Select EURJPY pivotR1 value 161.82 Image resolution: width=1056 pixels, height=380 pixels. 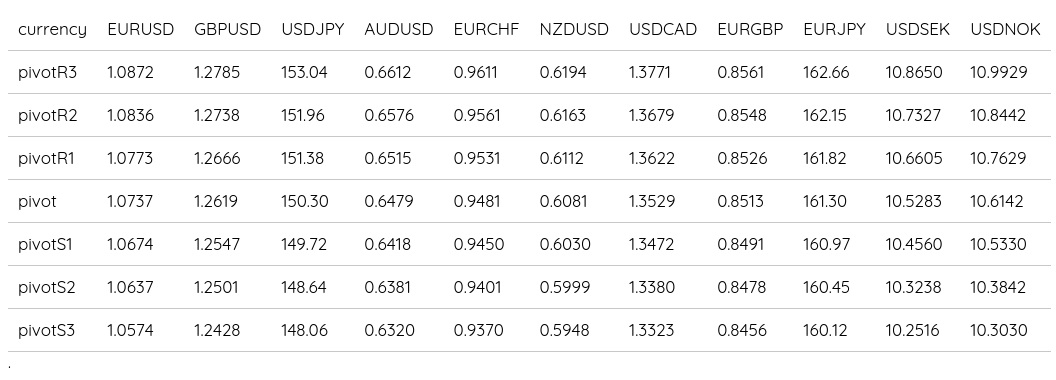coord(826,158)
